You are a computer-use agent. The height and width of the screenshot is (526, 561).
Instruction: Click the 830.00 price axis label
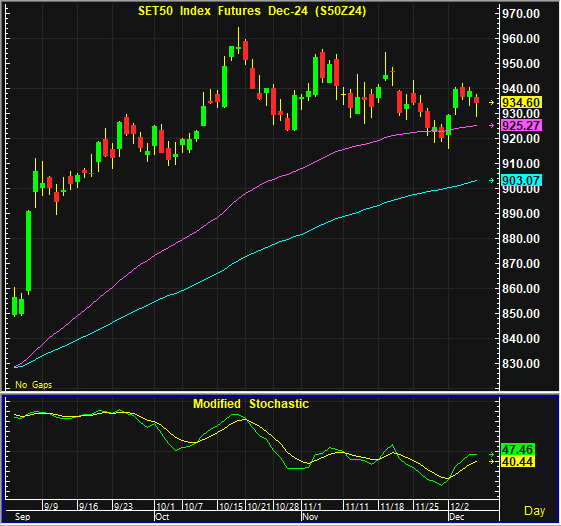[521, 364]
